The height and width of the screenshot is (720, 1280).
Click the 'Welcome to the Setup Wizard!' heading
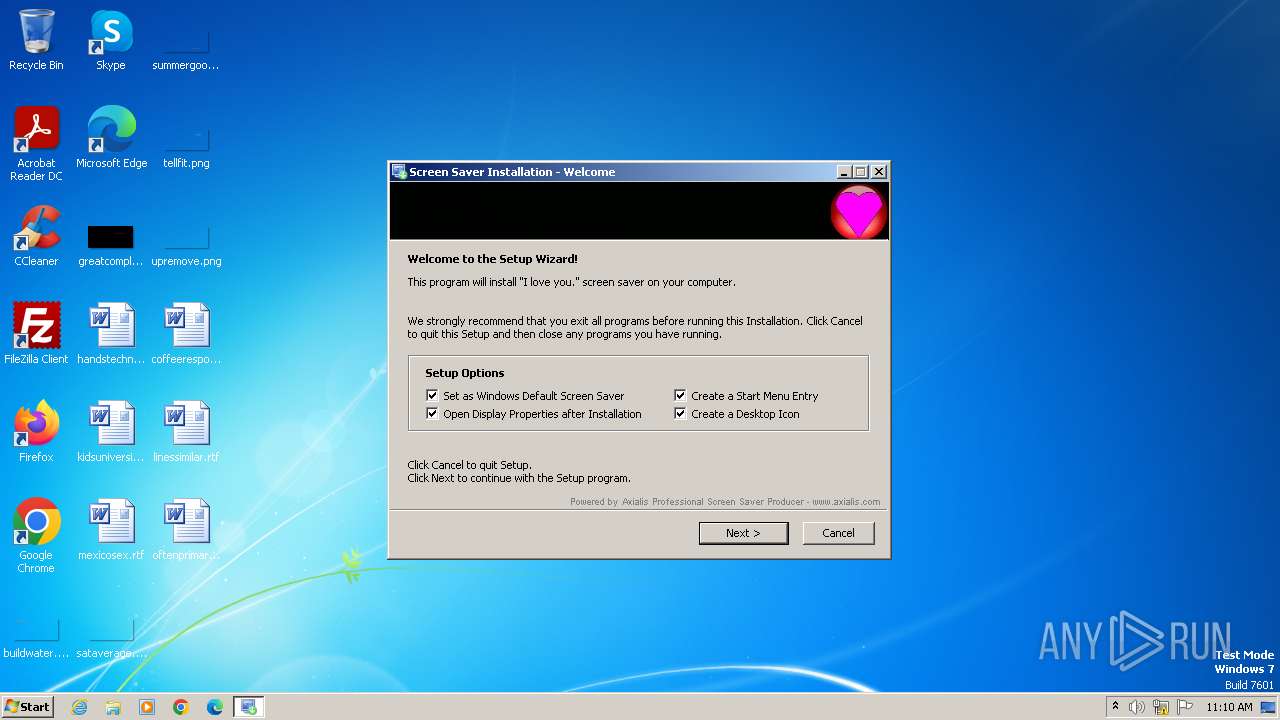click(492, 259)
